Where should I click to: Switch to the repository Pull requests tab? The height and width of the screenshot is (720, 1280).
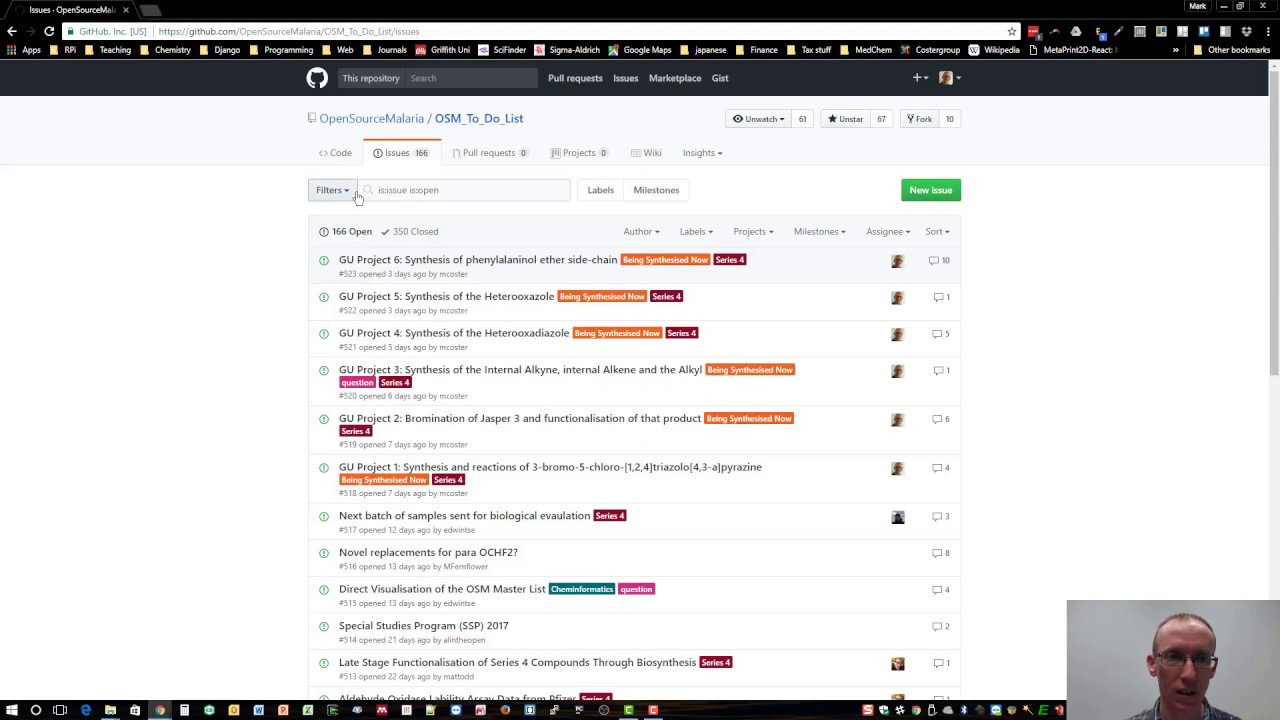click(x=489, y=153)
